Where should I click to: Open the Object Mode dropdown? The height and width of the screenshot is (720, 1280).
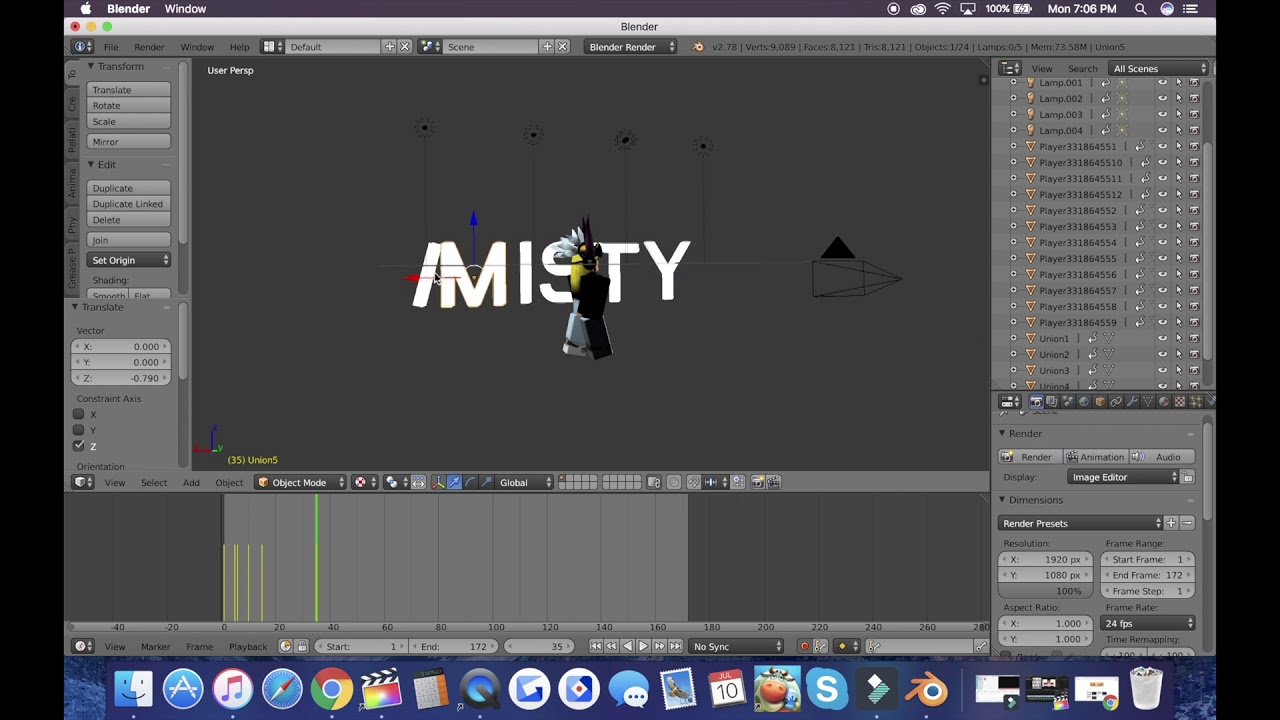pyautogui.click(x=301, y=482)
